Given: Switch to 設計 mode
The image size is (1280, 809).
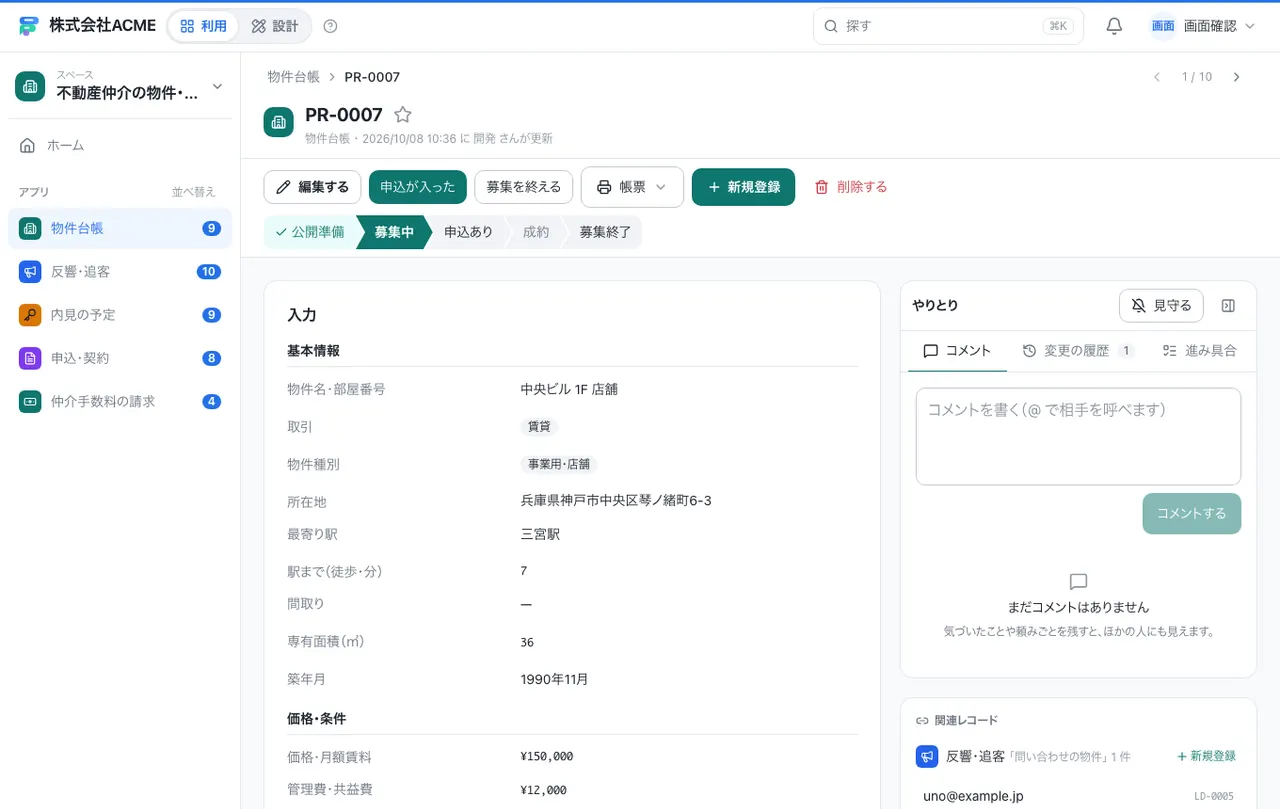Looking at the screenshot, I should coord(275,26).
